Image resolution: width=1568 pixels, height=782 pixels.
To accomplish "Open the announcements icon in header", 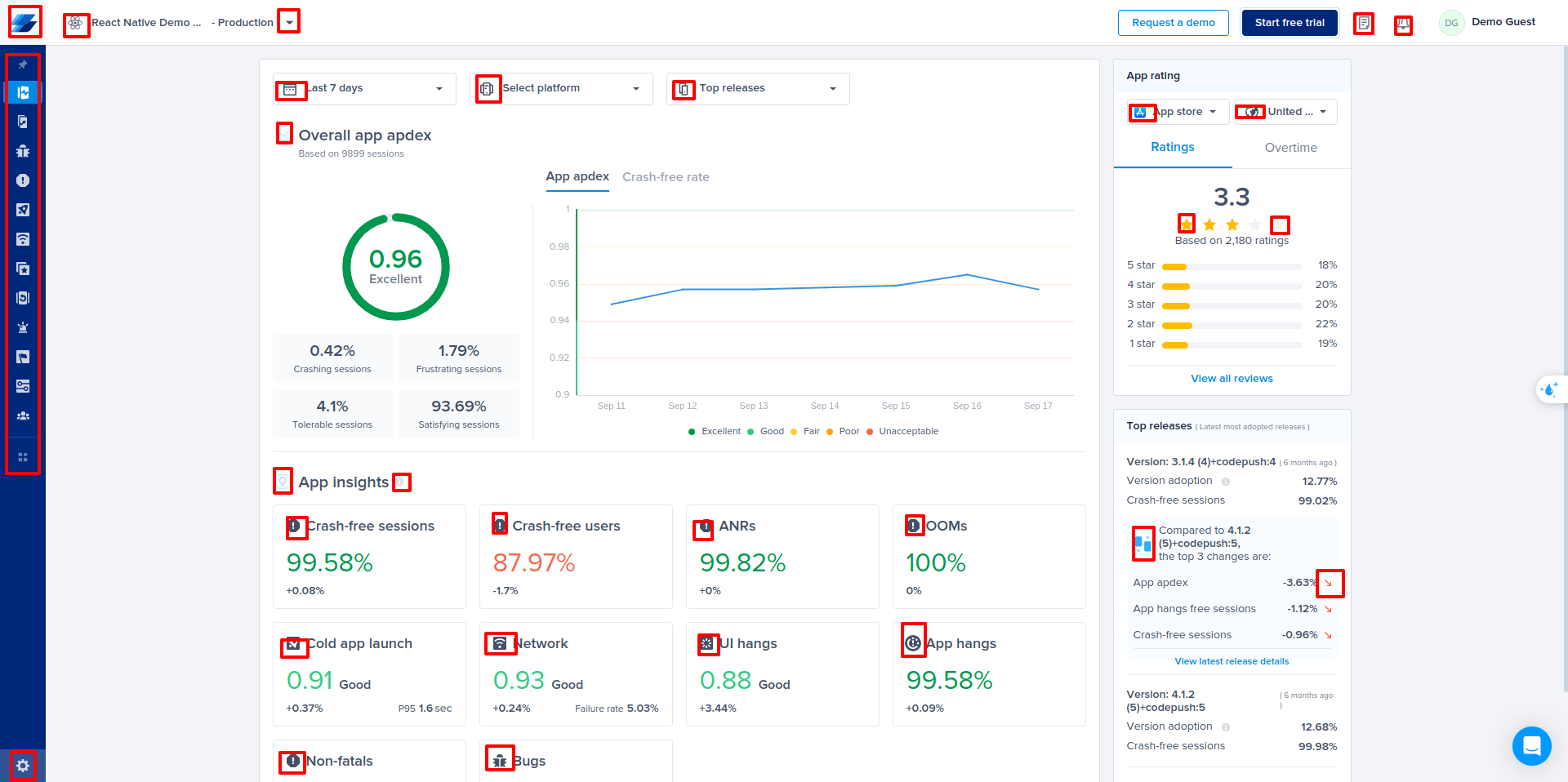I will (1403, 25).
